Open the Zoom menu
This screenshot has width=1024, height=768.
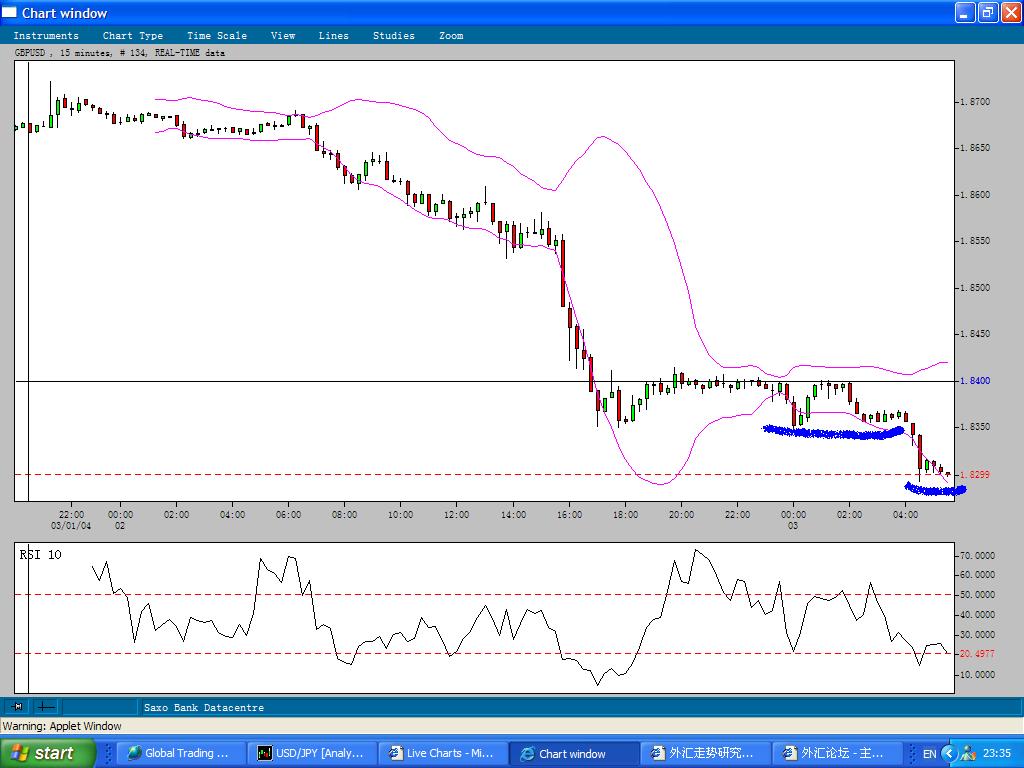451,35
